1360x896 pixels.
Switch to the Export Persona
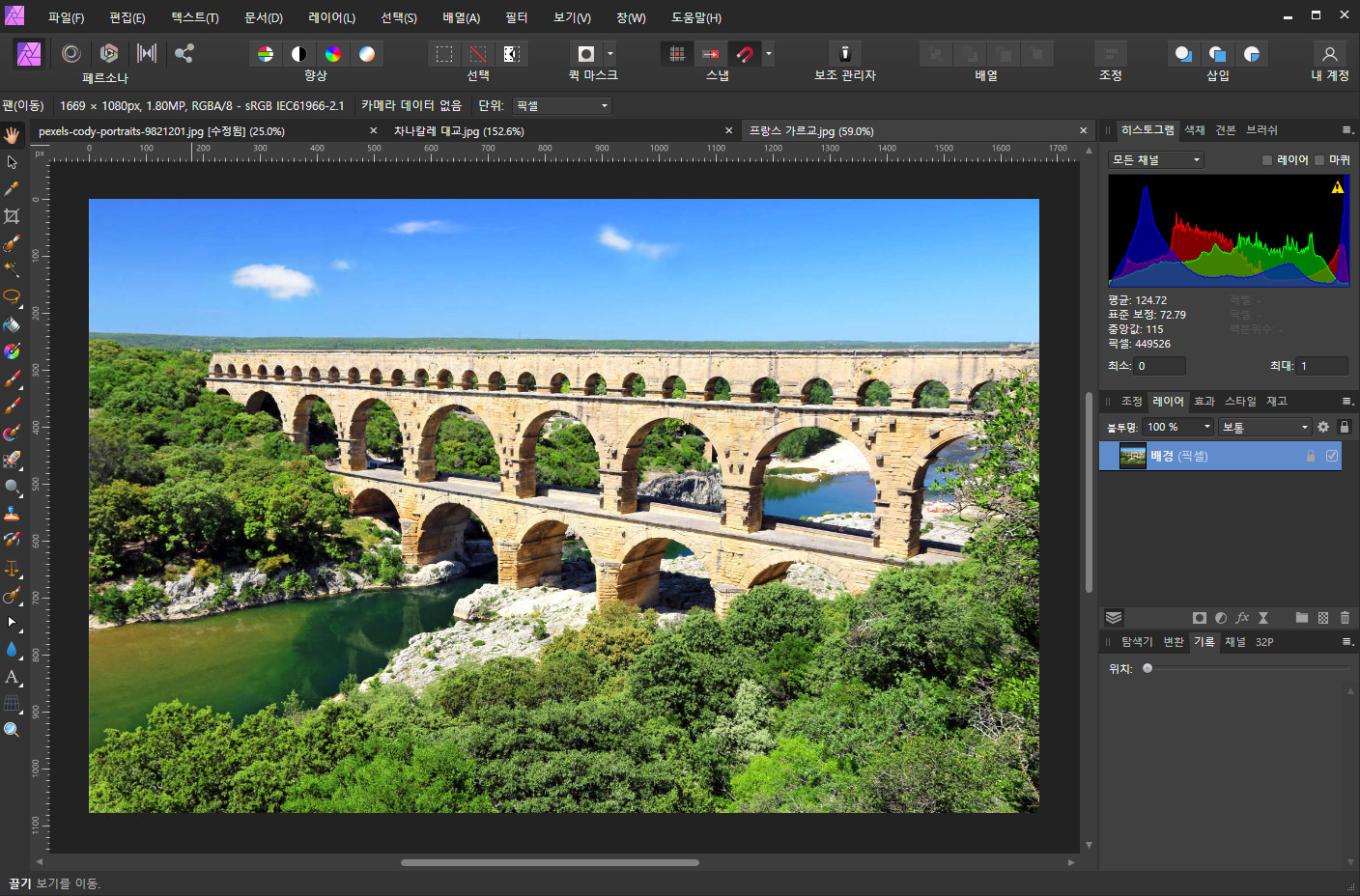184,53
